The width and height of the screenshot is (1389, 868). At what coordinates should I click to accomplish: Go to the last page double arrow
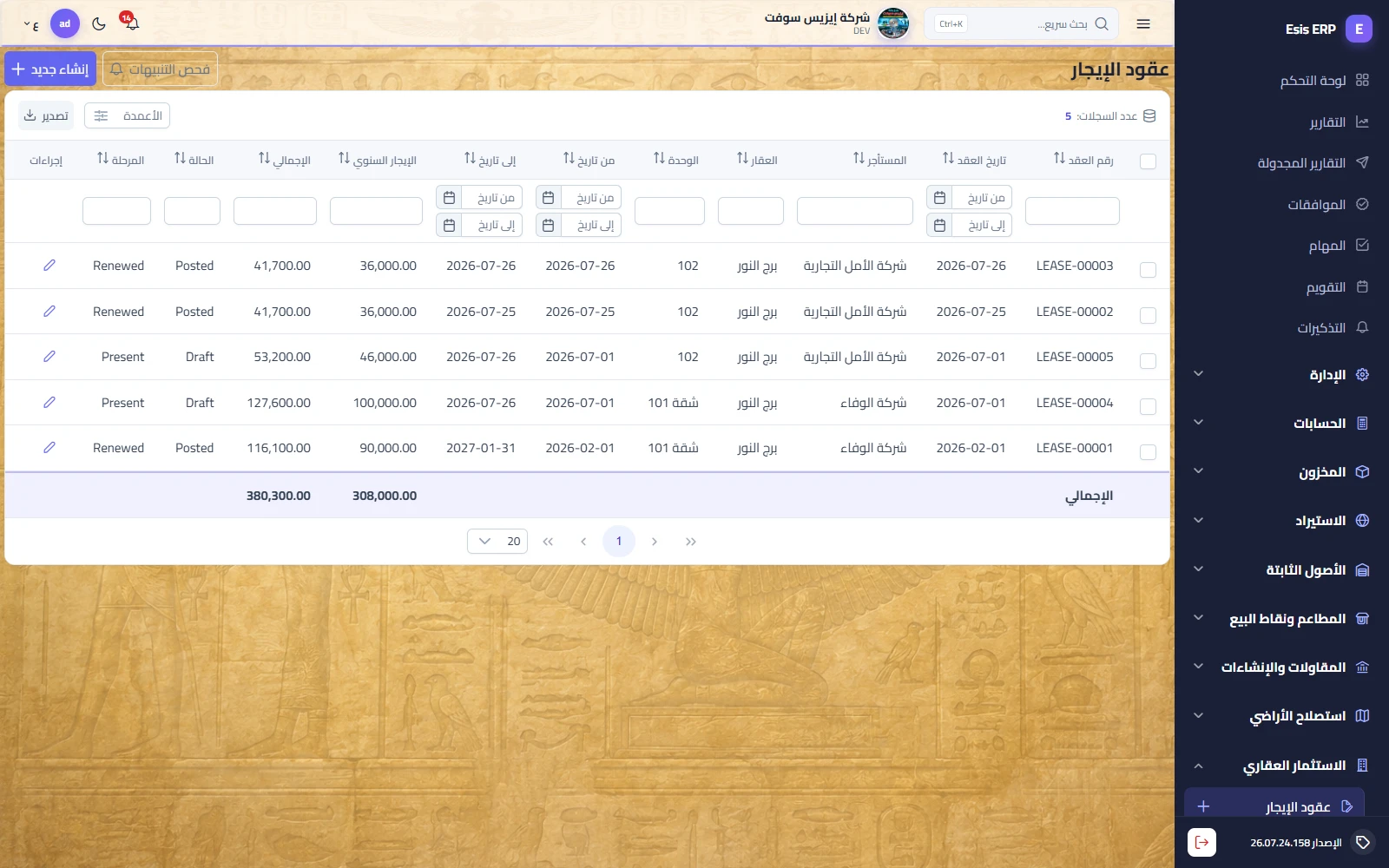coord(691,542)
